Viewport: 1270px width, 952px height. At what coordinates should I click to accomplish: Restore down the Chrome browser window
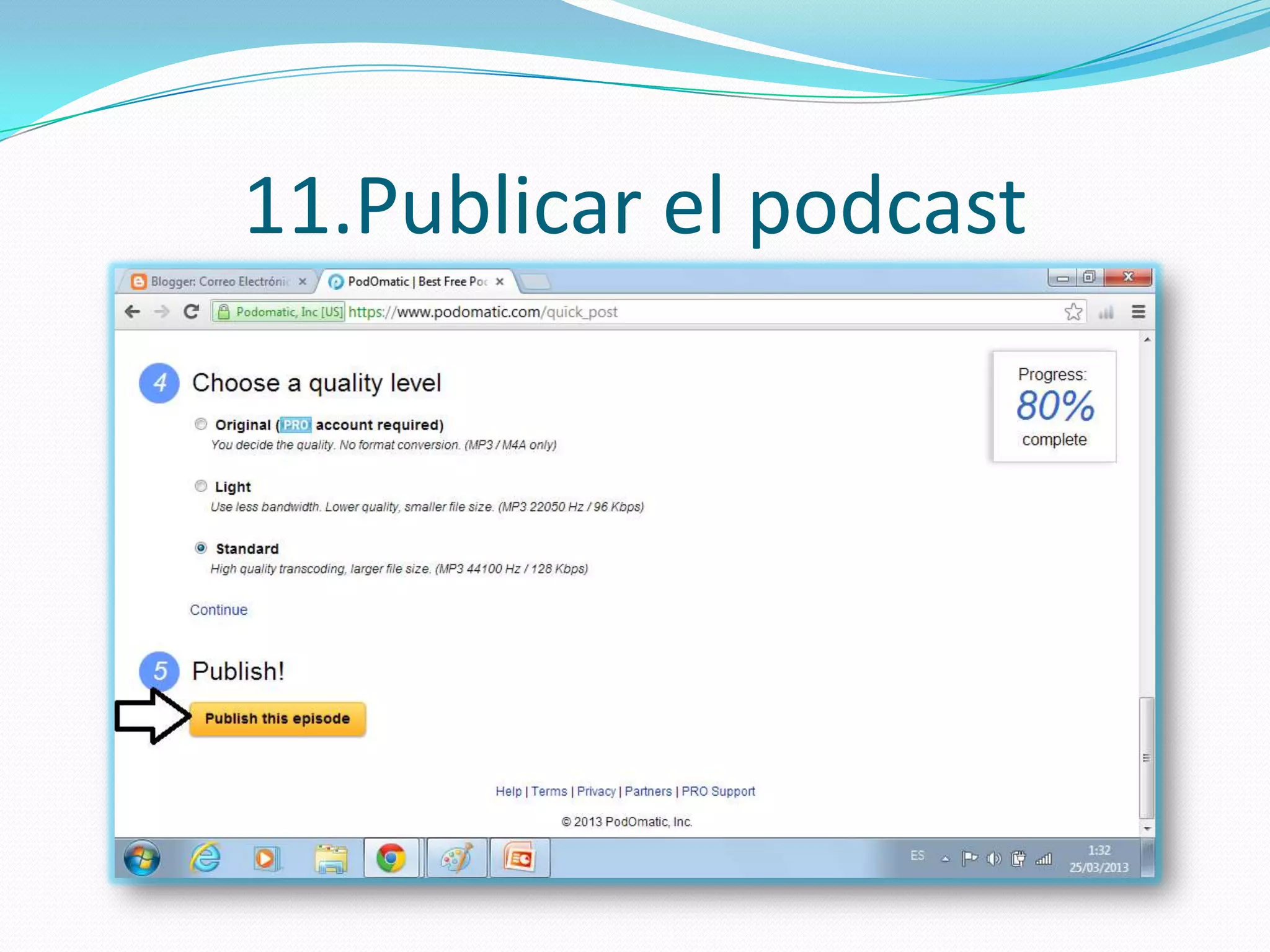[1090, 277]
